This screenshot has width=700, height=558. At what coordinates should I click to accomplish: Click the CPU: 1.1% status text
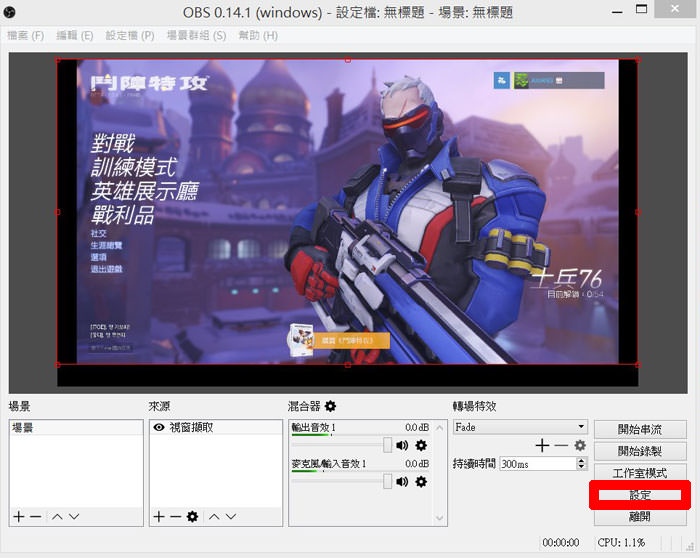[621, 542]
